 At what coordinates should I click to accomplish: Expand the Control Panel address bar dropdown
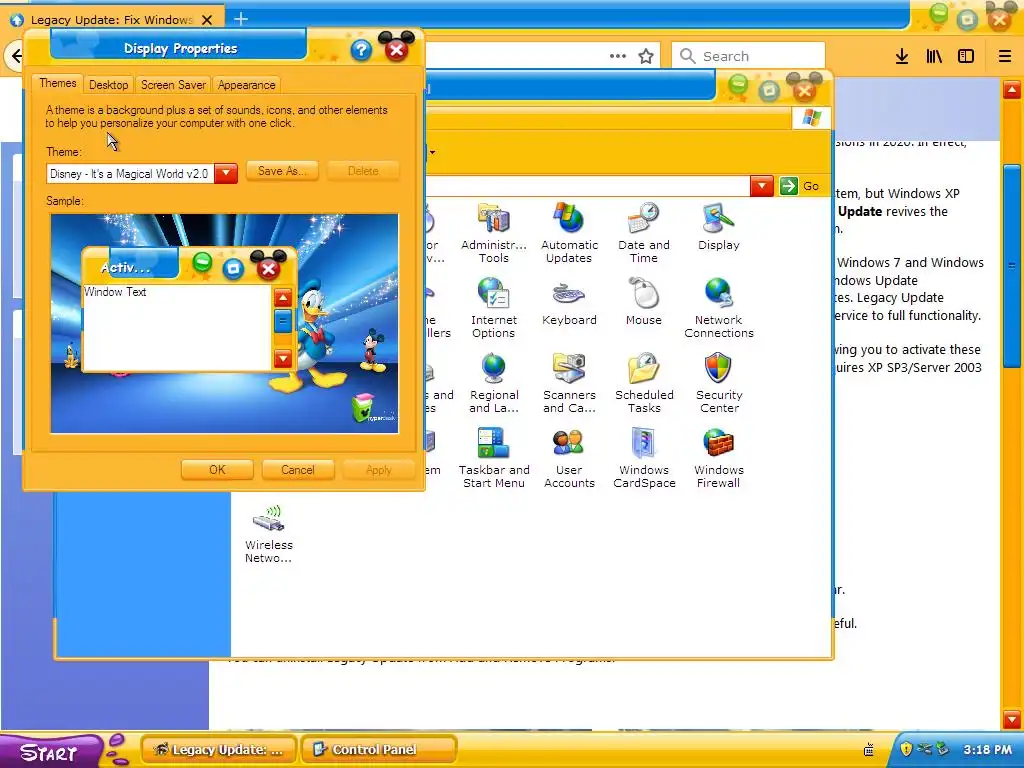(761, 186)
